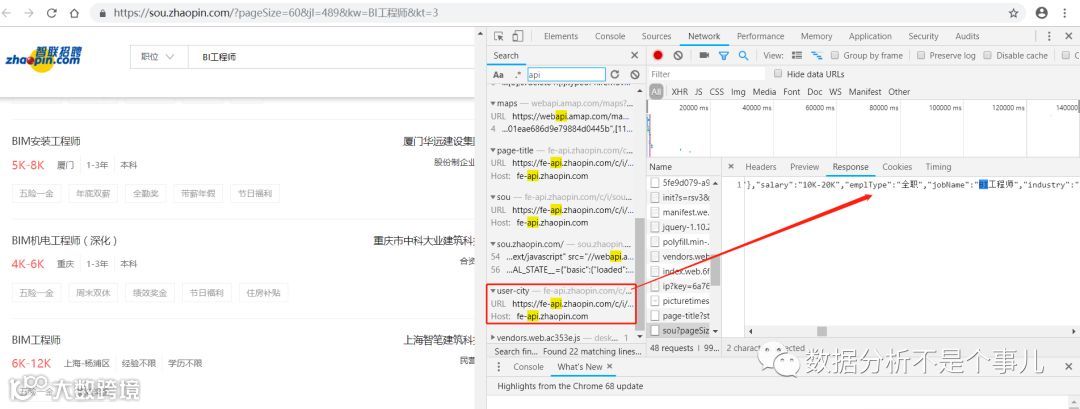The image size is (1080, 409).
Task: Reload the page with the refresh icon
Action: [52, 12]
